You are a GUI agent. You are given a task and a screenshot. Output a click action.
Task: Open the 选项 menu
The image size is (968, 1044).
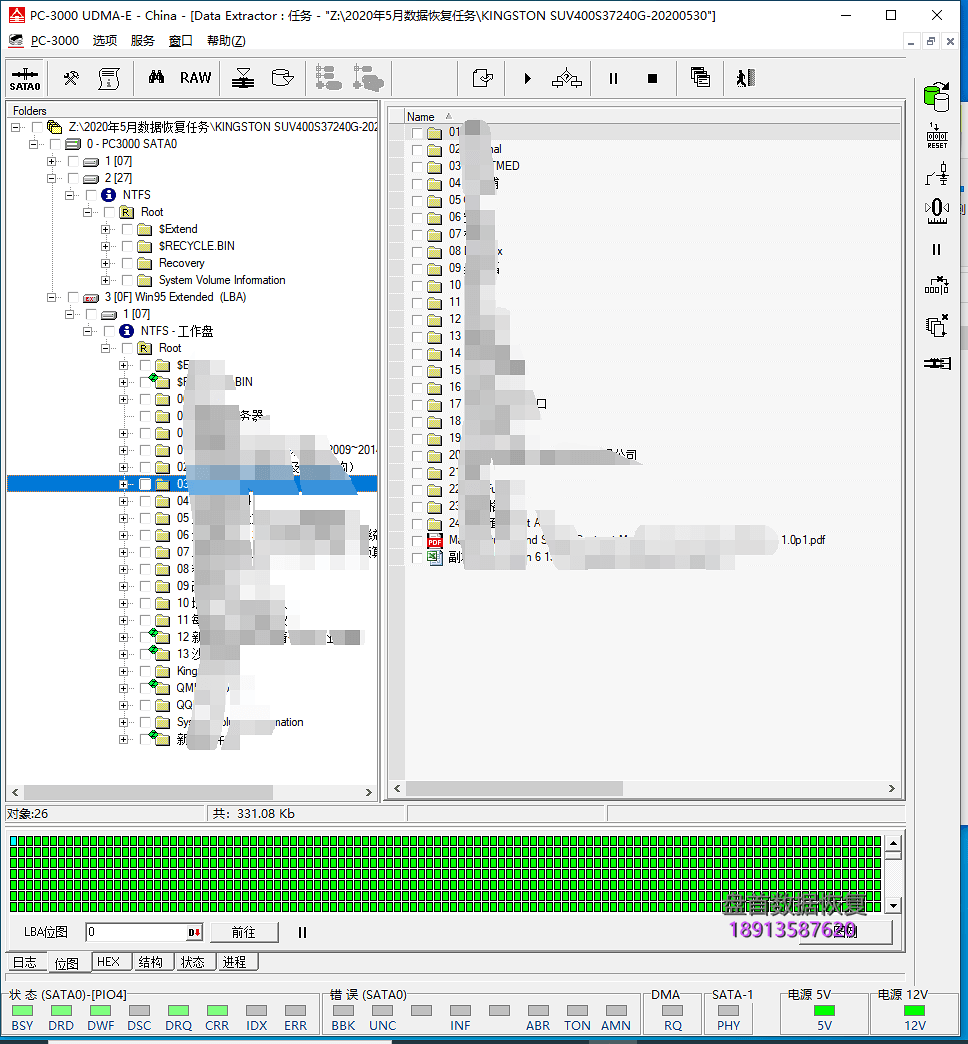(105, 41)
